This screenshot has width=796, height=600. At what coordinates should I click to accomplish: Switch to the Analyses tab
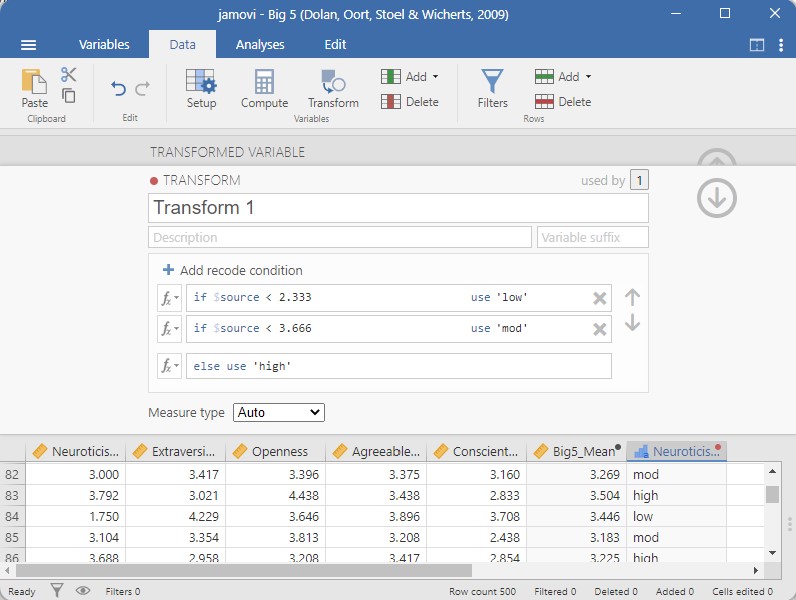tap(260, 45)
